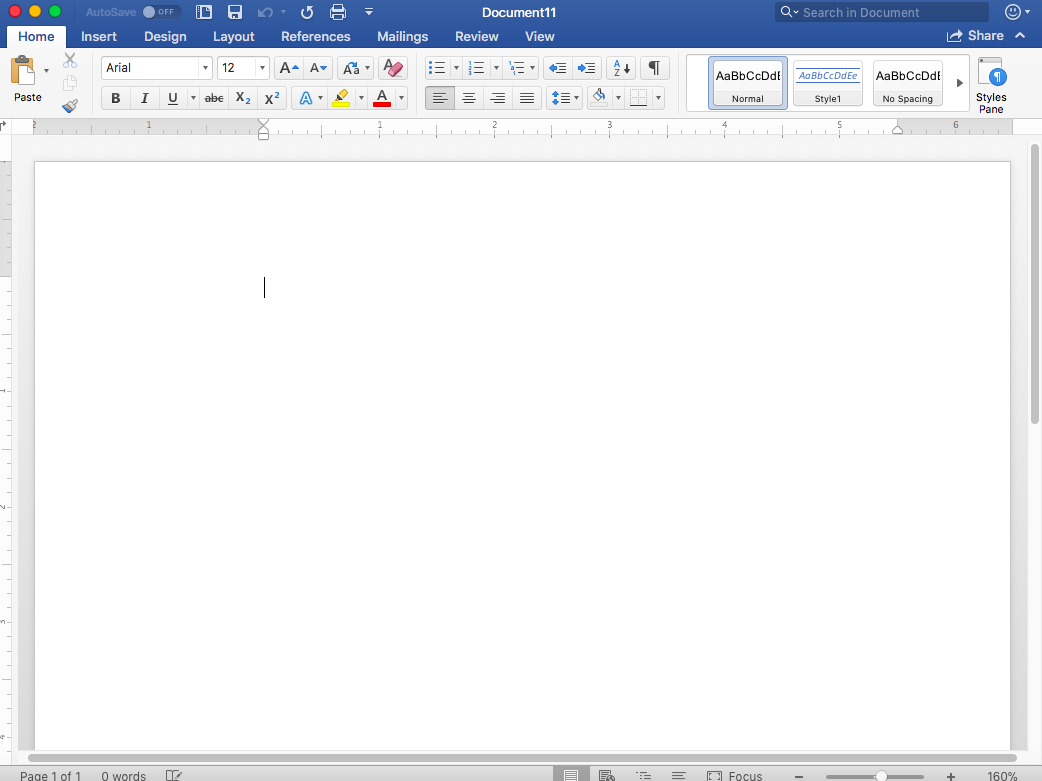This screenshot has width=1042, height=781.
Task: Click the Paste clipboard icon
Action: (x=23, y=70)
